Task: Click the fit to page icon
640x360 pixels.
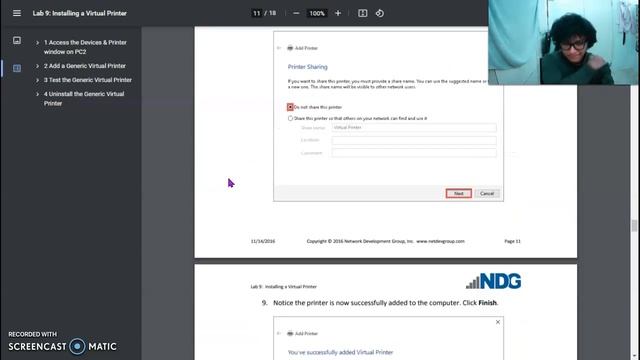Action: click(362, 13)
